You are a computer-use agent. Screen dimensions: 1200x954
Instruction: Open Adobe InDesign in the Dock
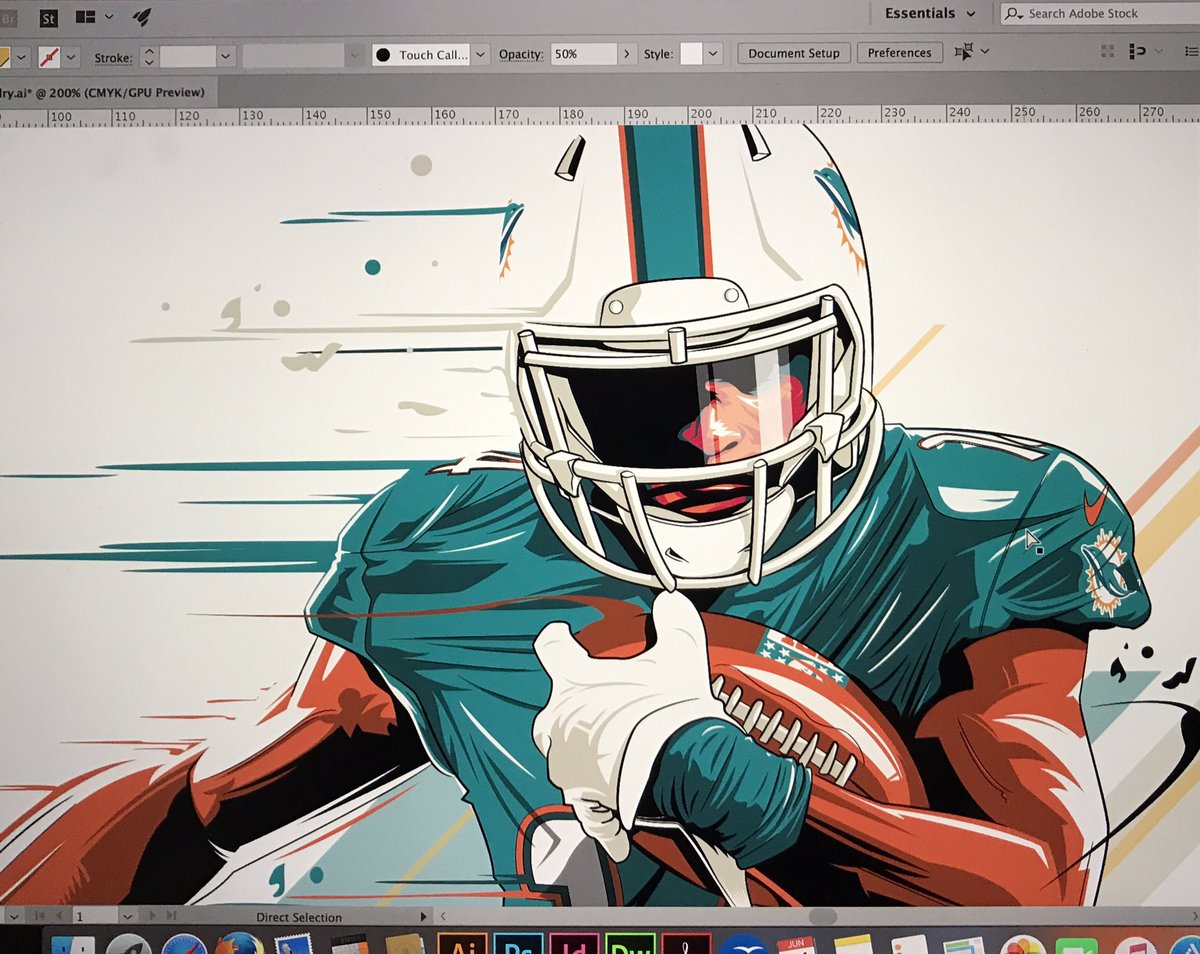[574, 944]
